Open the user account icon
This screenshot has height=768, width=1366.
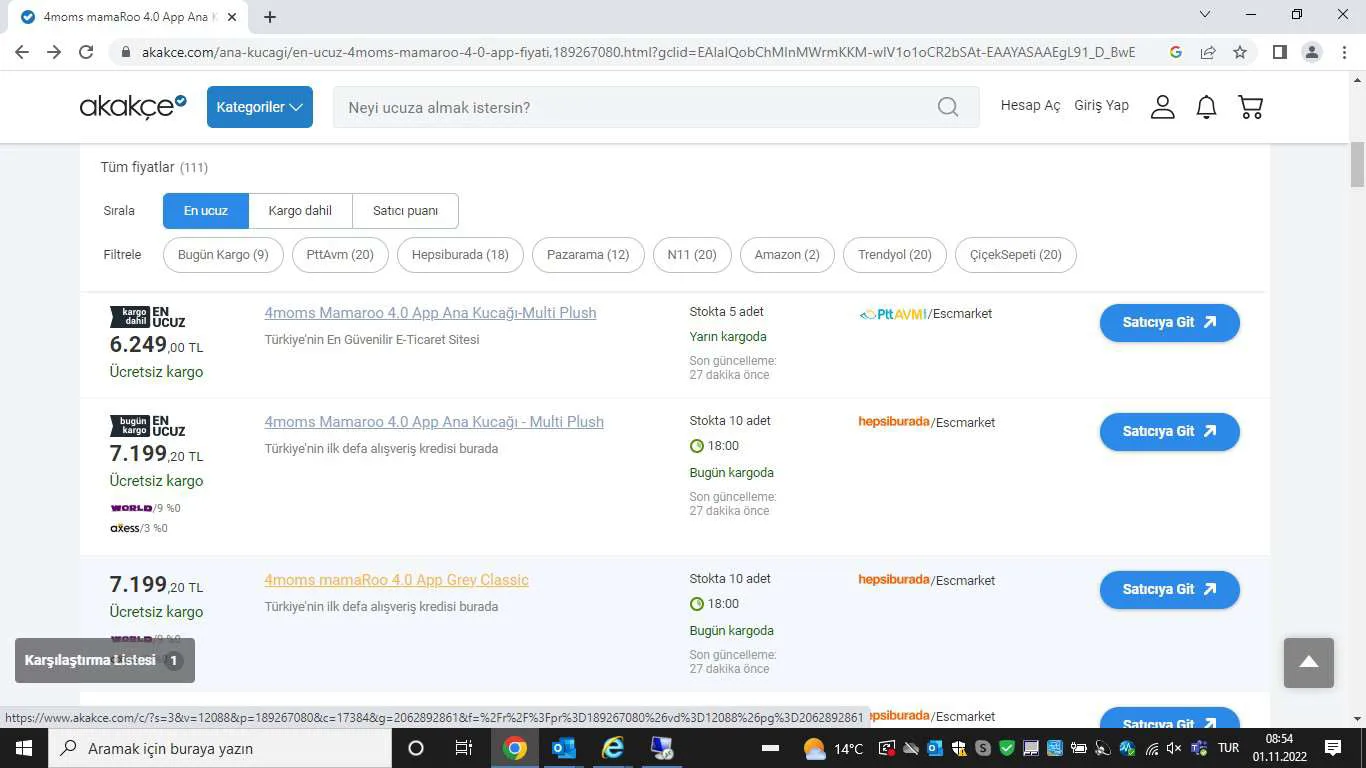pyautogui.click(x=1162, y=107)
